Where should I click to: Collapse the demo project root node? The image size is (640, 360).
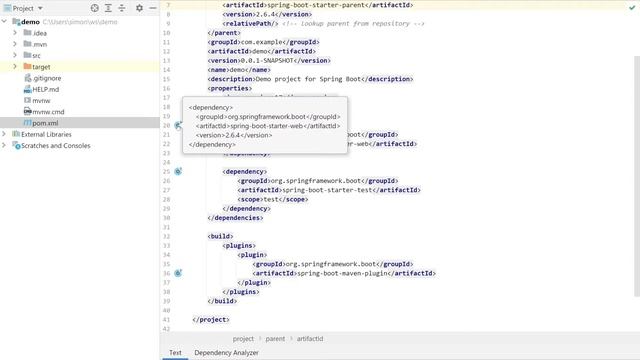pyautogui.click(x=4, y=21)
